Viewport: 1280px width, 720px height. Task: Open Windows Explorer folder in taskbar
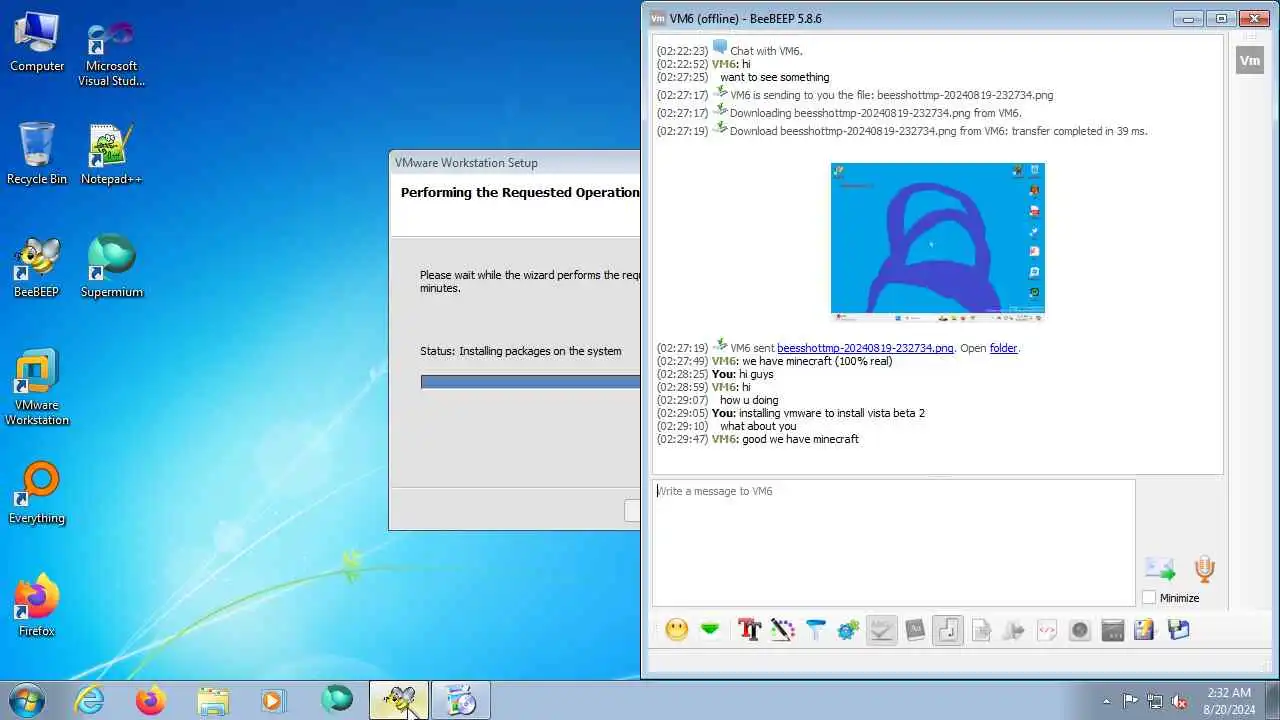[213, 700]
